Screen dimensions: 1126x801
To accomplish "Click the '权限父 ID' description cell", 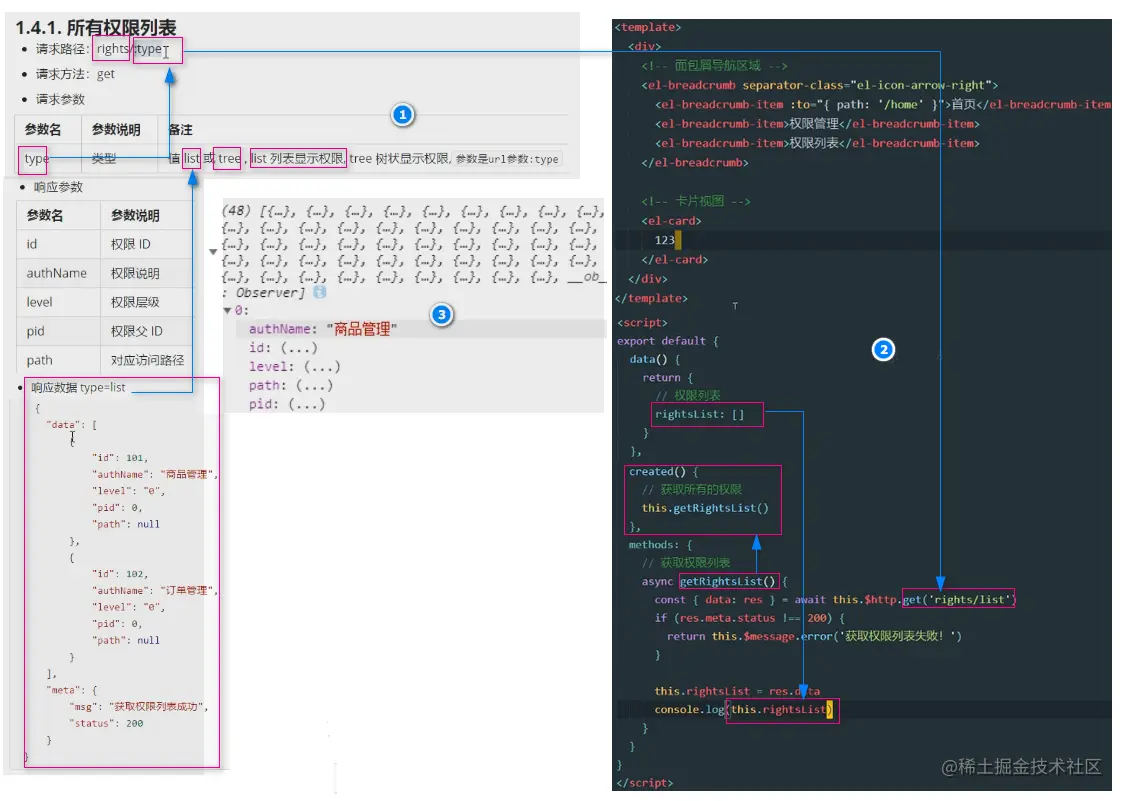I will pyautogui.click(x=136, y=331).
